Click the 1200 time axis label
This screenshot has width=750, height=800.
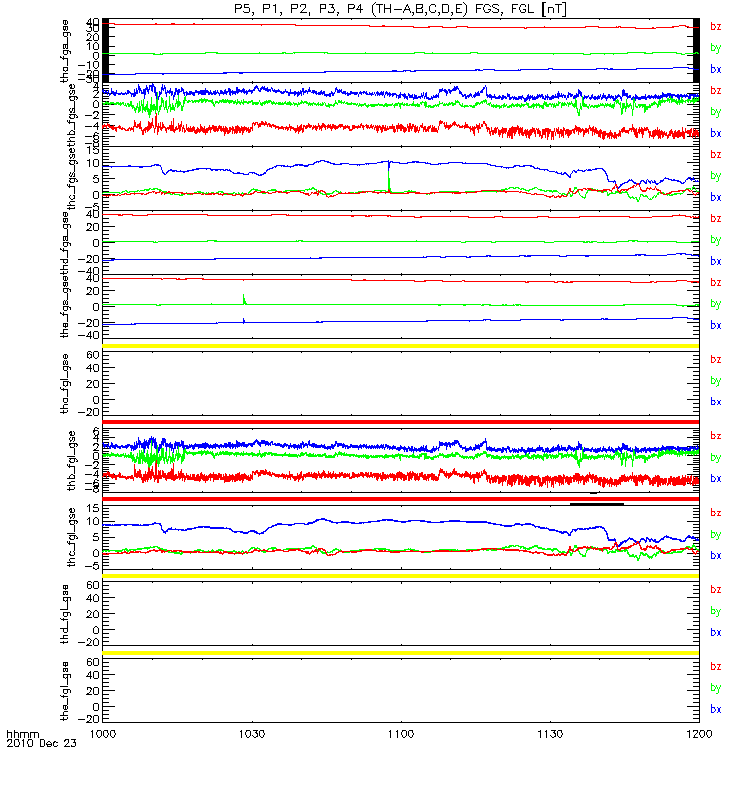699,734
